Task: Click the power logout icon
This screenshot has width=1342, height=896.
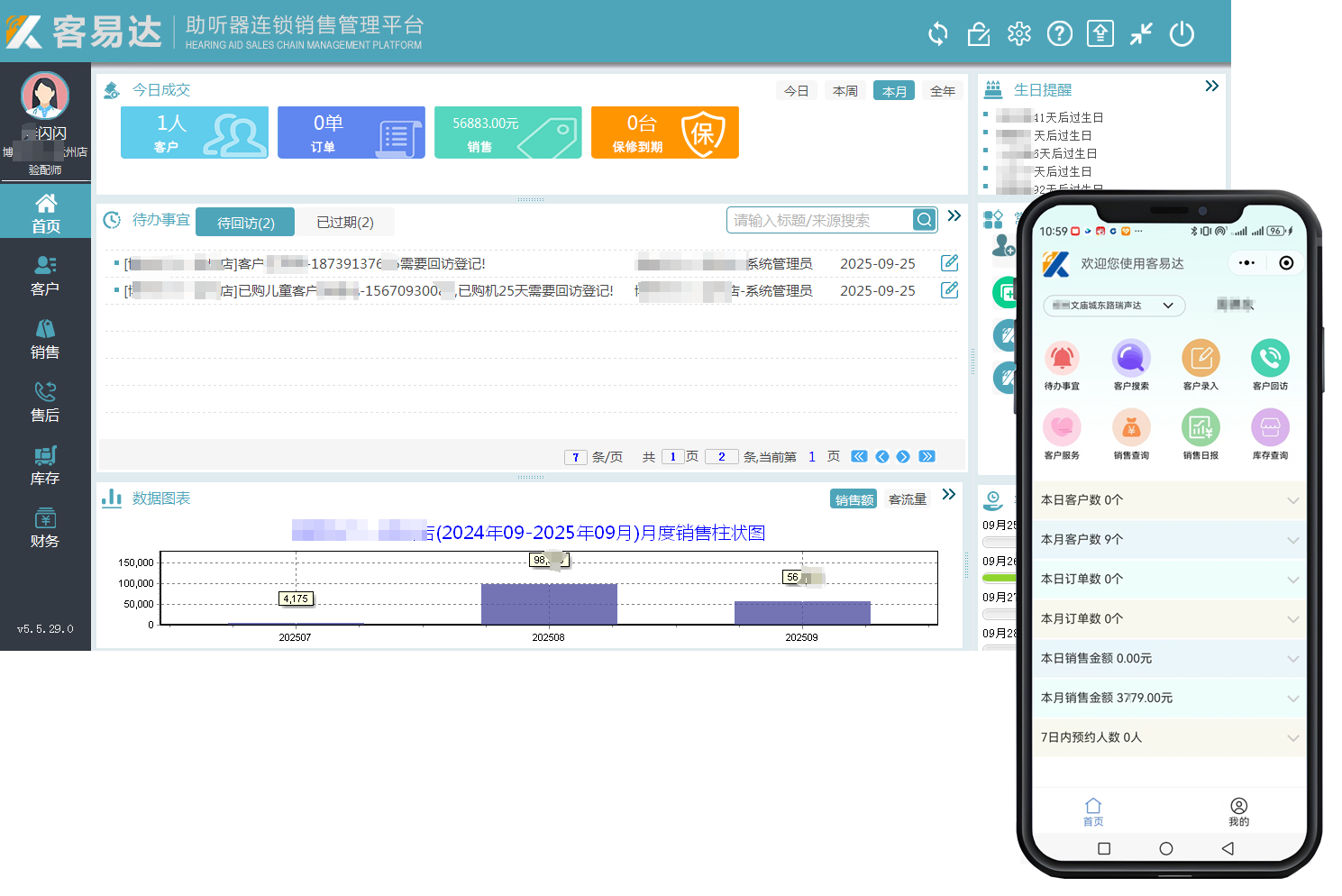Action: point(1182,34)
